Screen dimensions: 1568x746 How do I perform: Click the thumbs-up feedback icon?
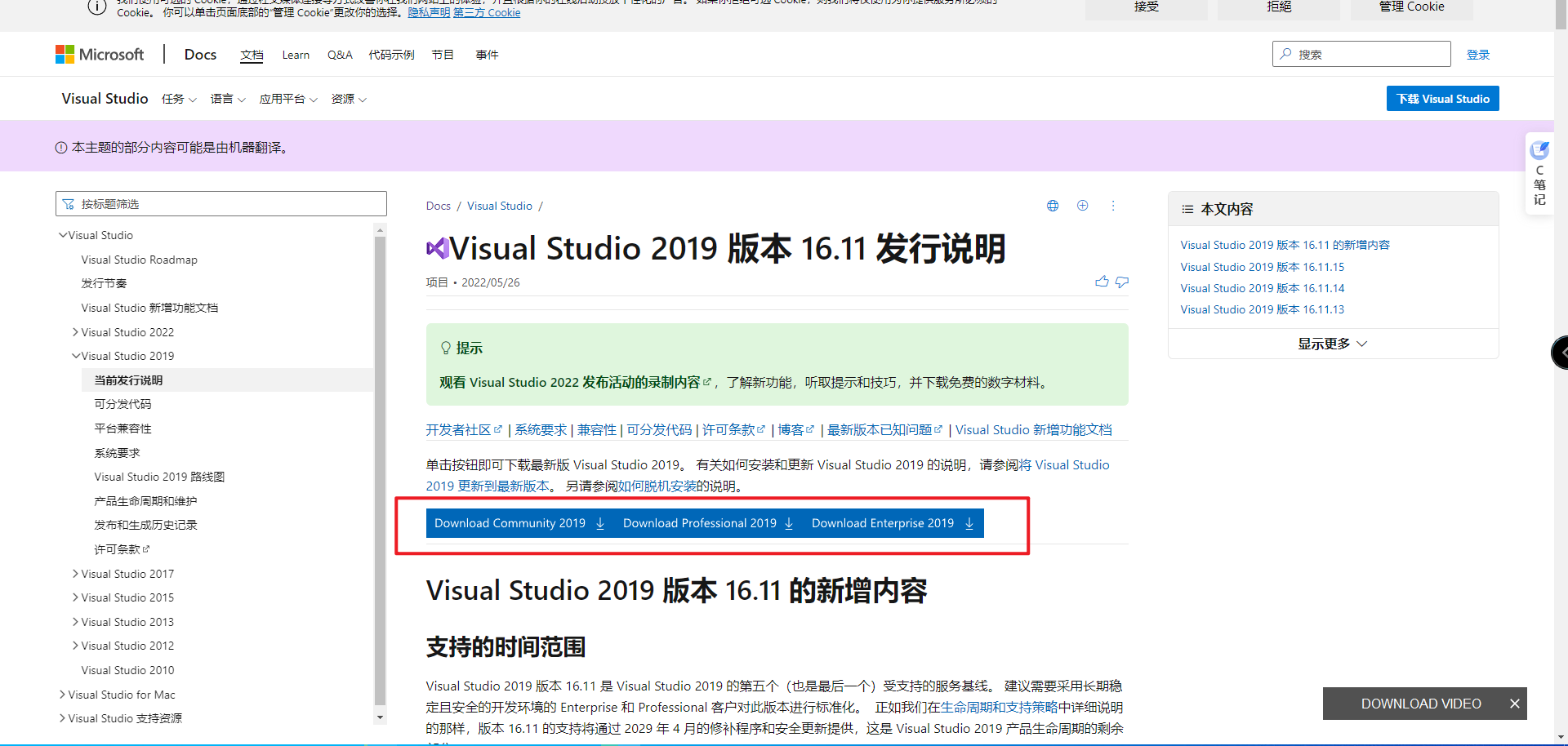click(1102, 282)
